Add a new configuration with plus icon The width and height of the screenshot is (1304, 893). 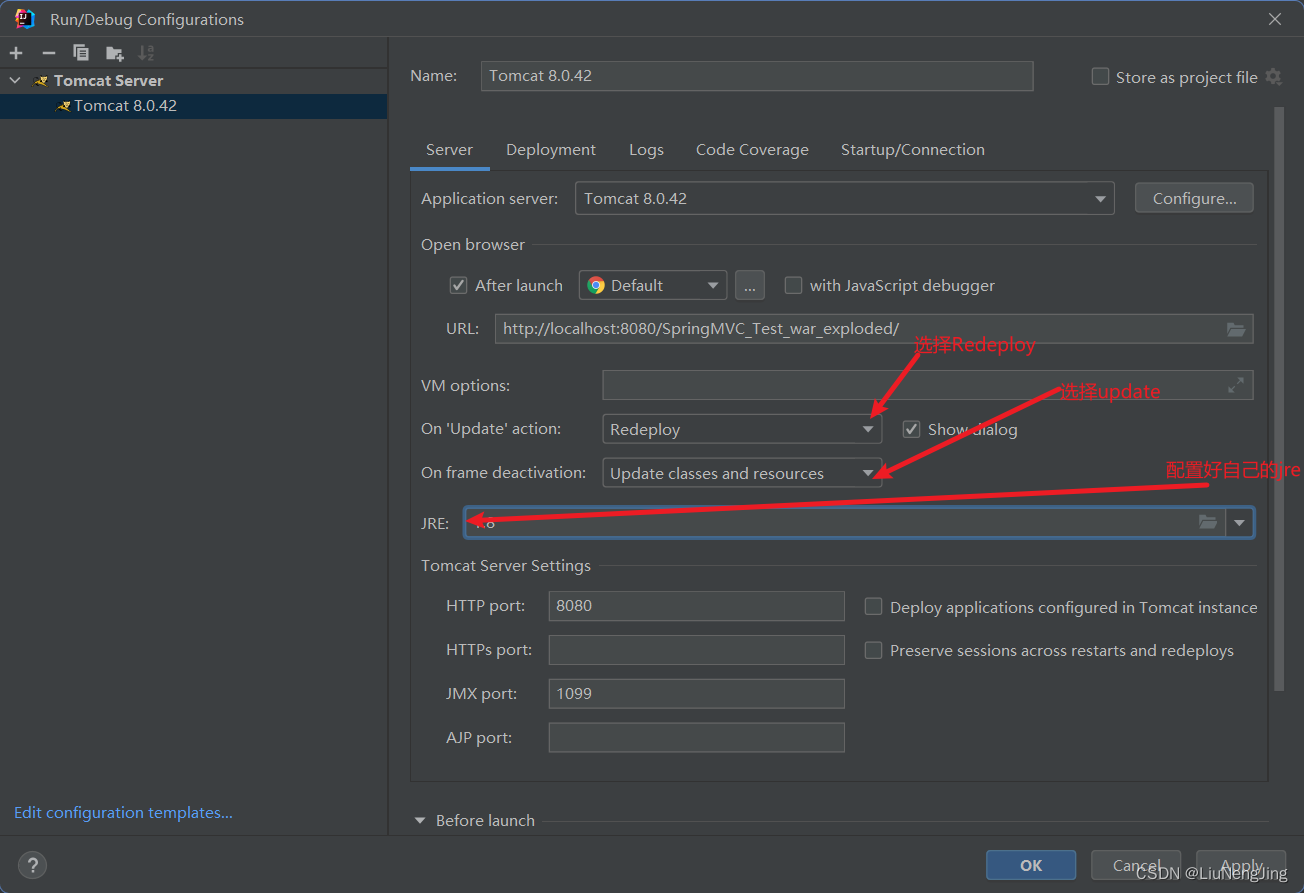coord(16,53)
